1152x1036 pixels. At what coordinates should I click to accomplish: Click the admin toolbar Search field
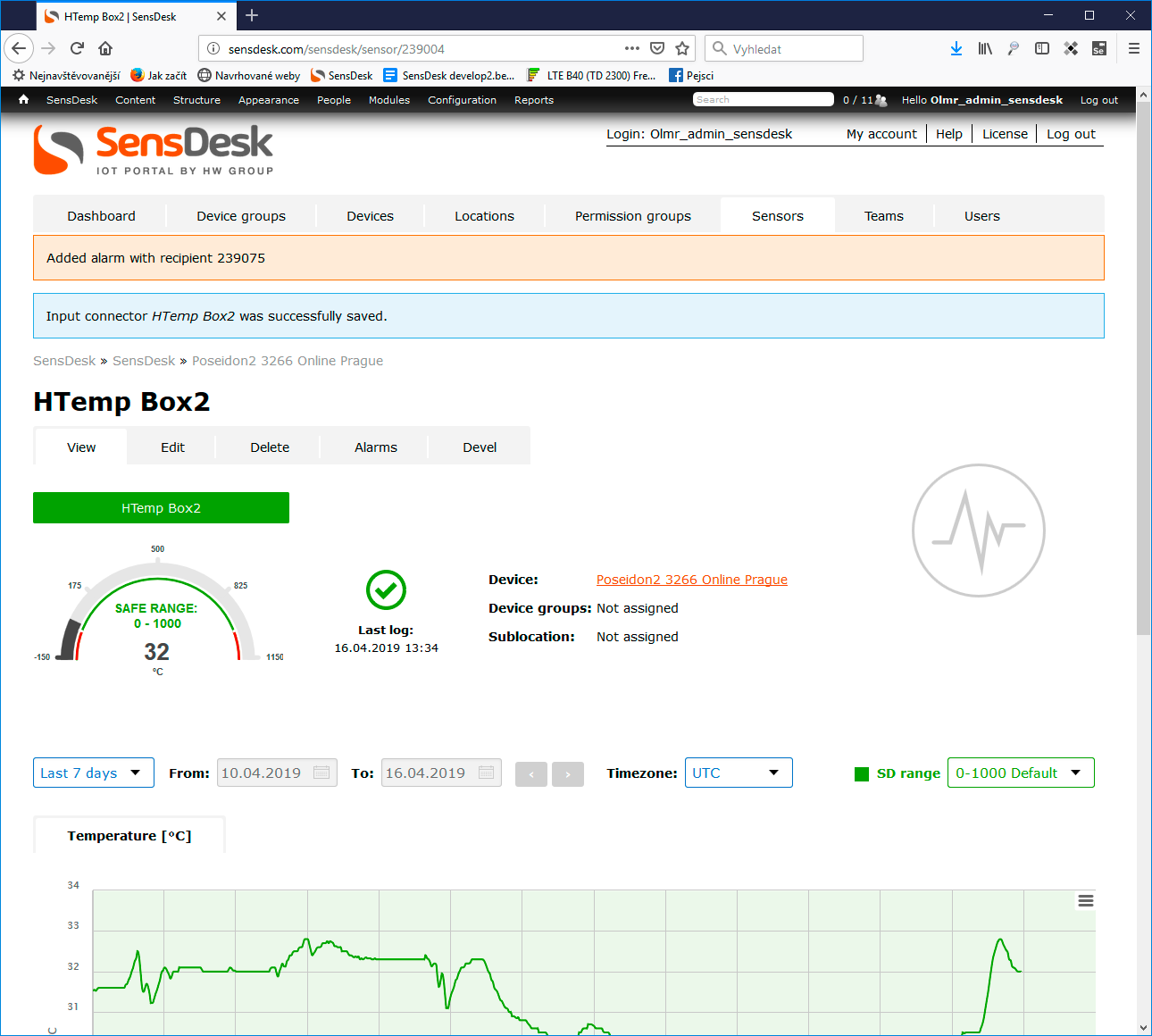tap(764, 99)
